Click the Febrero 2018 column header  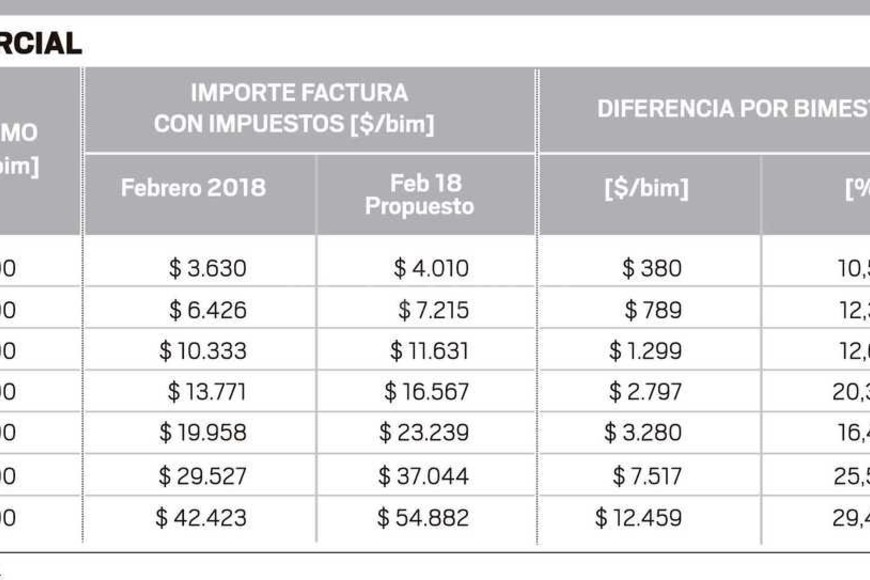click(x=193, y=188)
